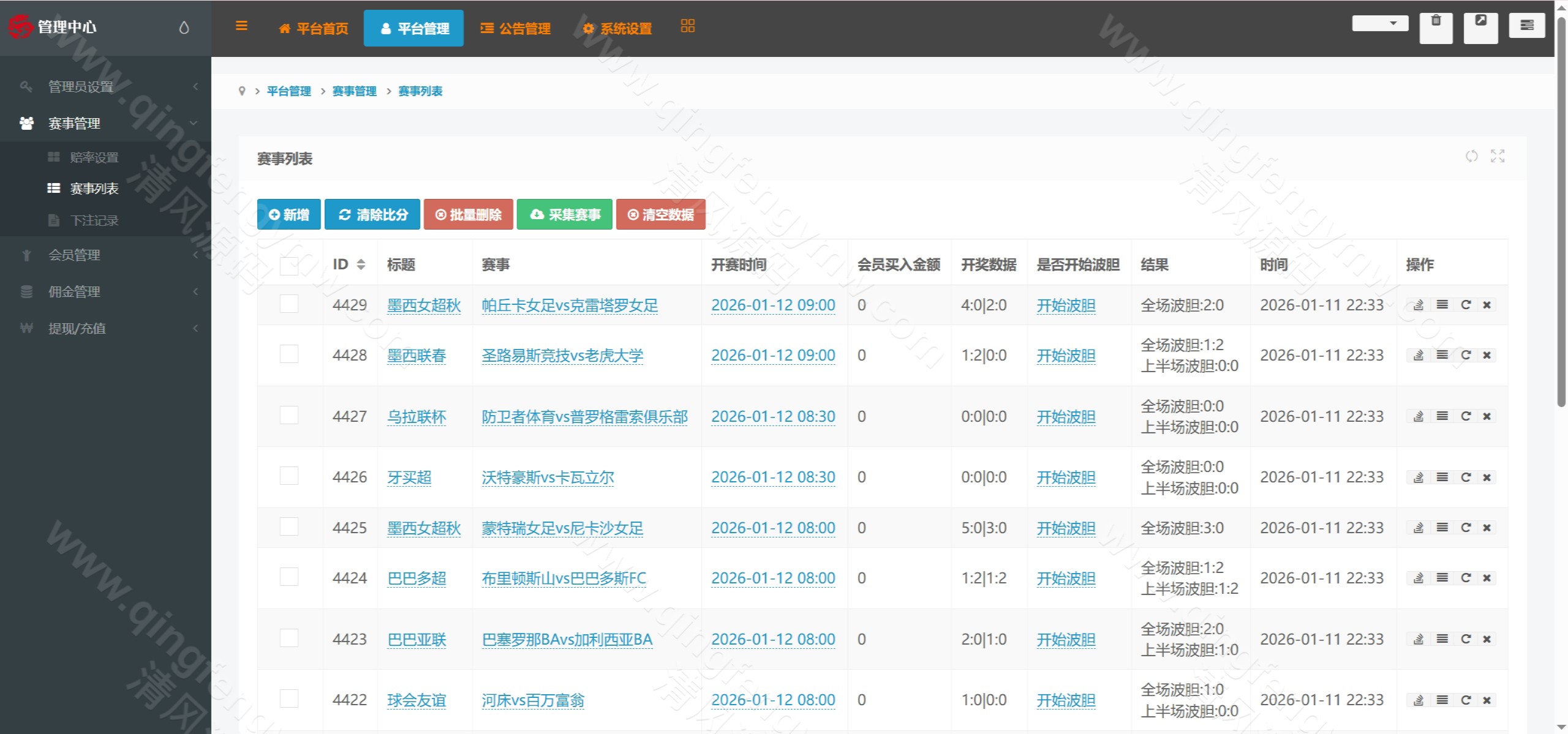Image resolution: width=1568 pixels, height=734 pixels.
Task: Delete row 4427 using its X icon
Action: 1487,416
